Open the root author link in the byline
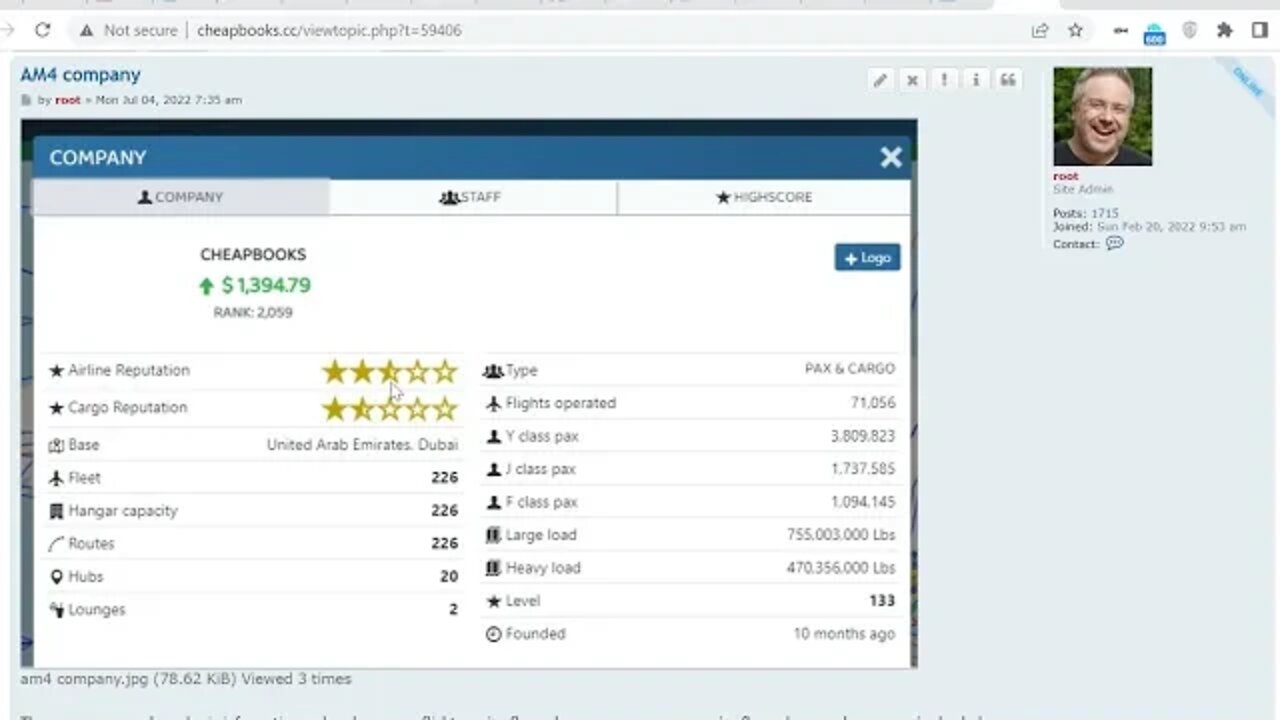The width and height of the screenshot is (1280, 720). pos(68,100)
